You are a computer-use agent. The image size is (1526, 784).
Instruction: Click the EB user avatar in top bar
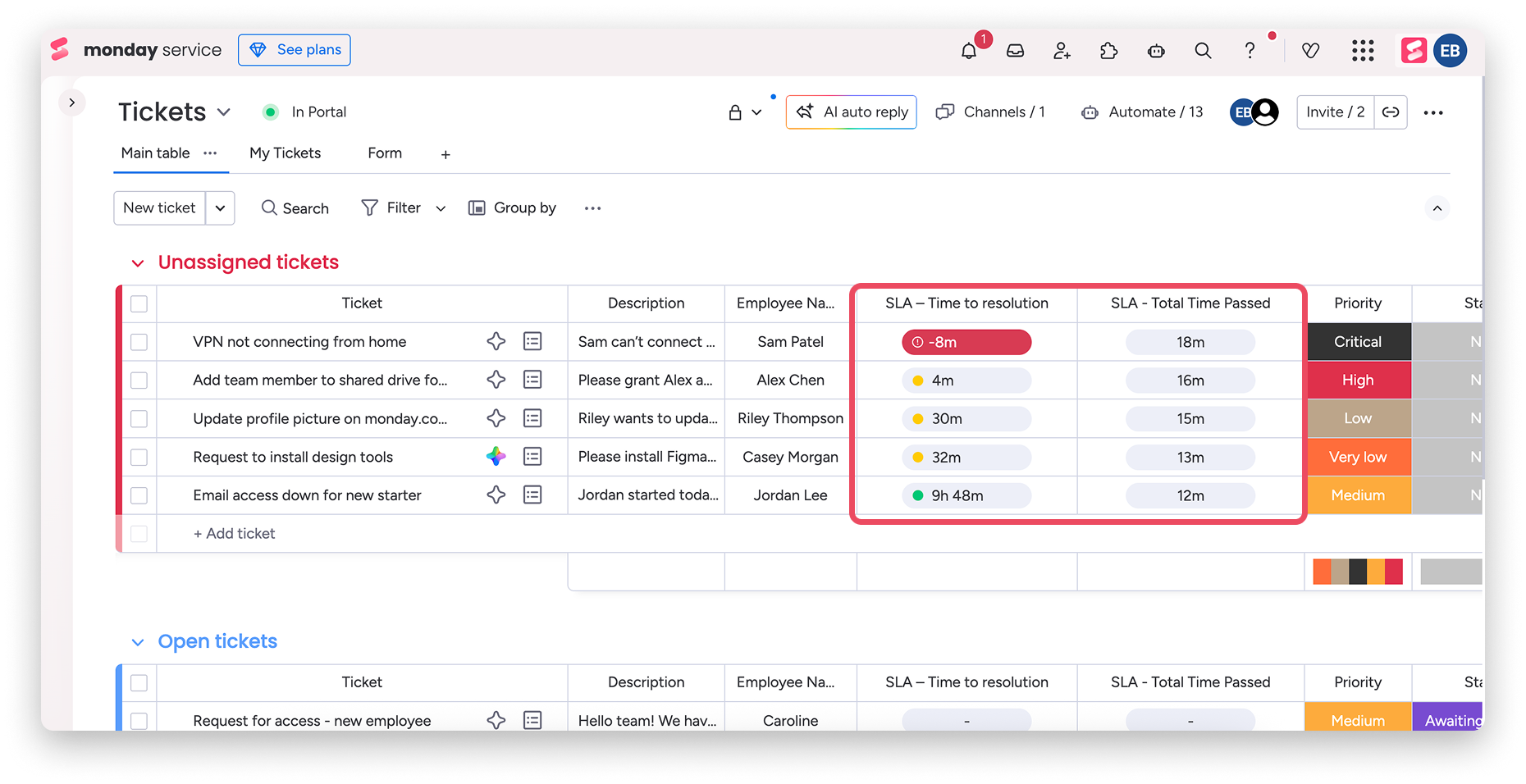point(1450,51)
